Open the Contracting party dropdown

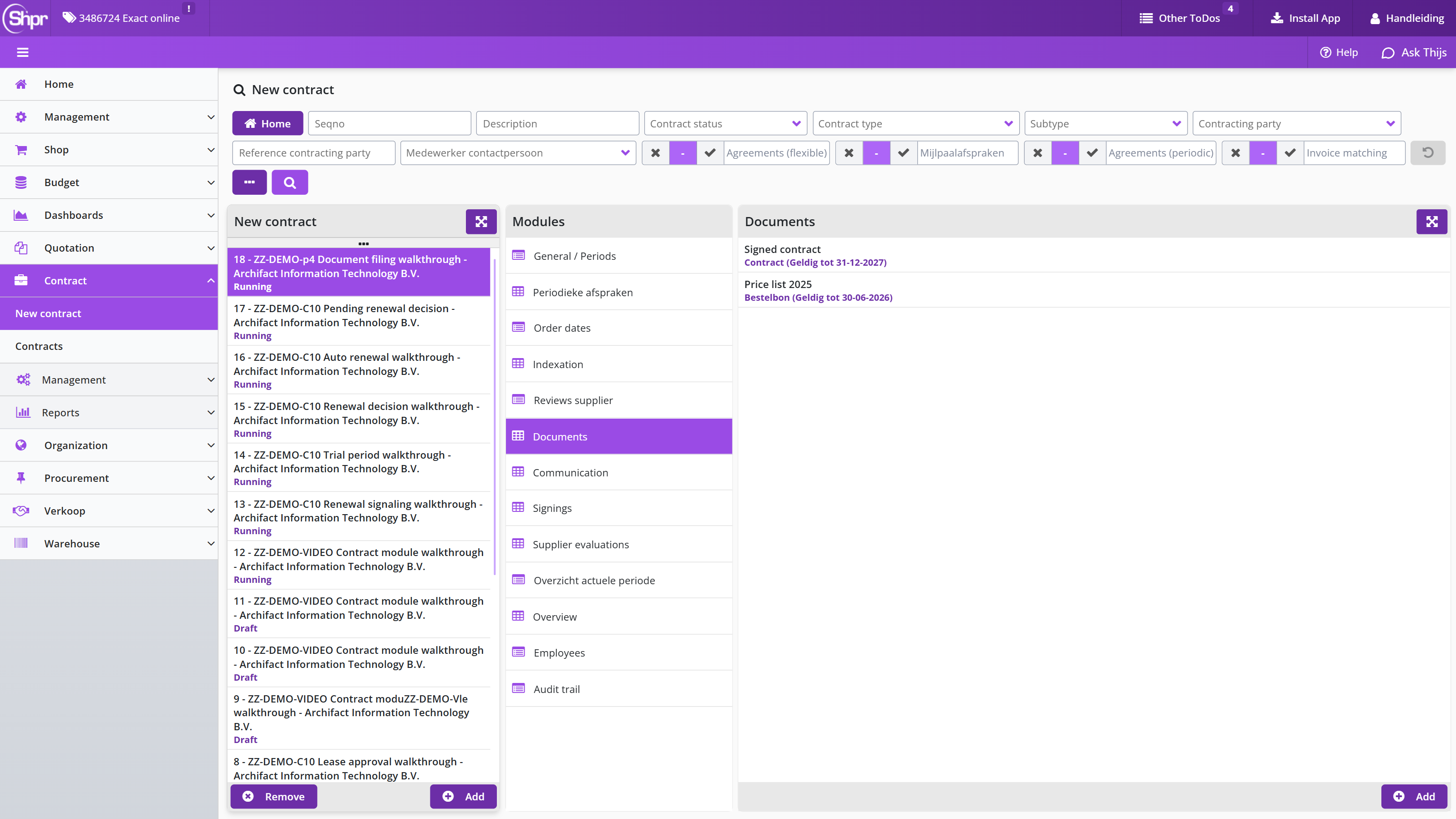(1297, 123)
